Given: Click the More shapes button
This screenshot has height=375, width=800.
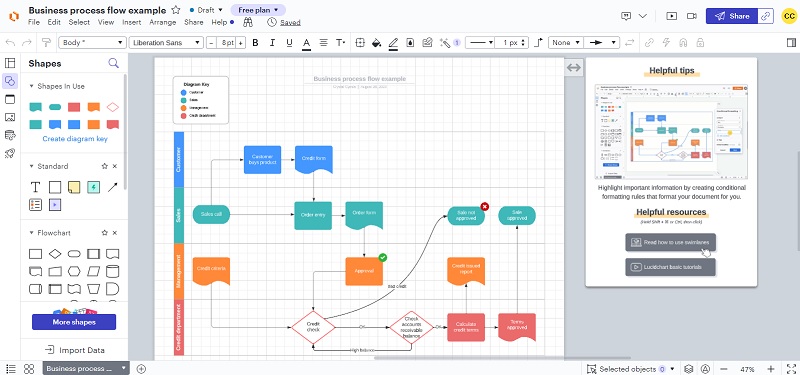Looking at the screenshot, I should click(x=74, y=322).
